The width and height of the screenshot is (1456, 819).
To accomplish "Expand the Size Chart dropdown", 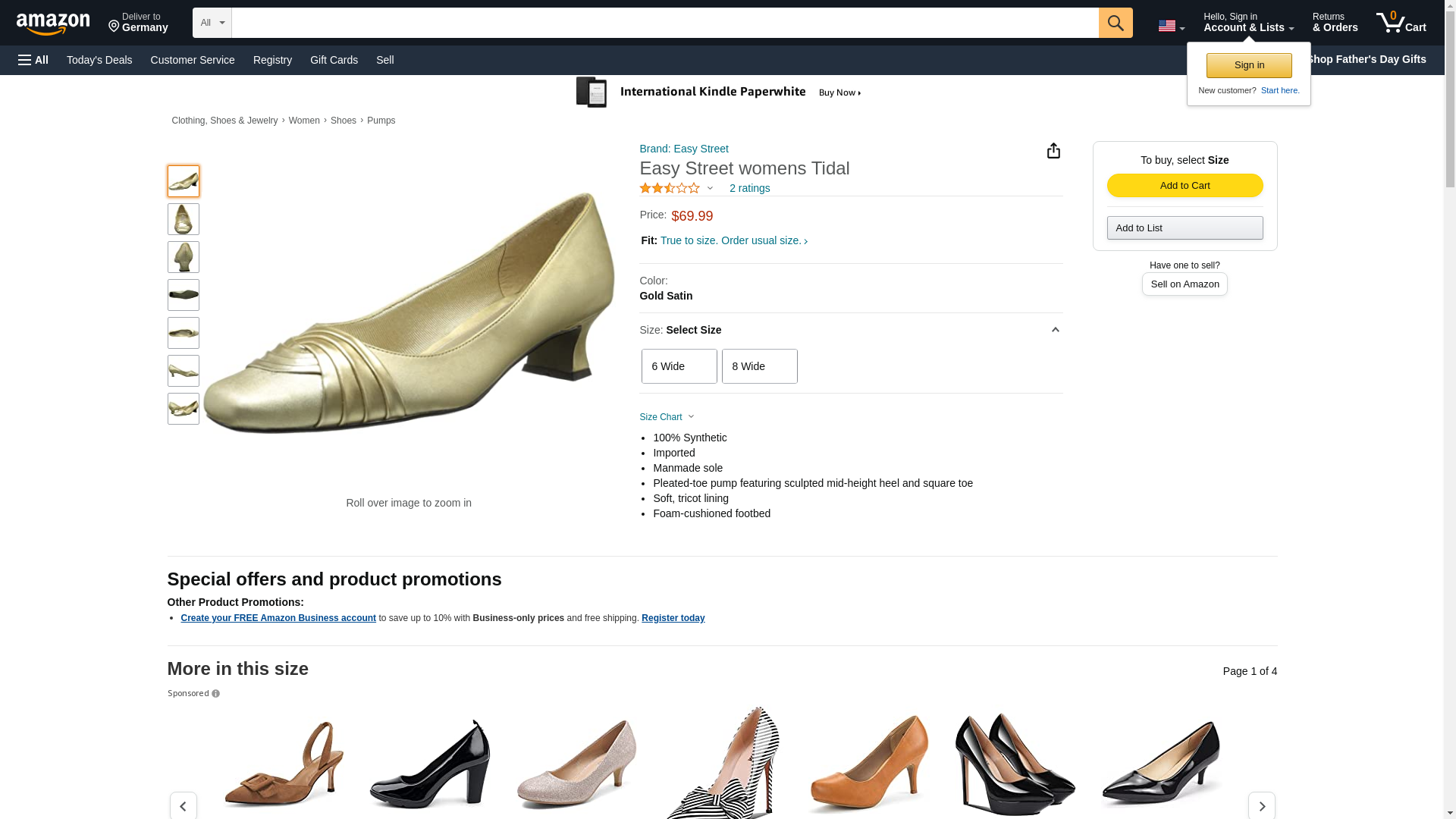I will tap(667, 417).
